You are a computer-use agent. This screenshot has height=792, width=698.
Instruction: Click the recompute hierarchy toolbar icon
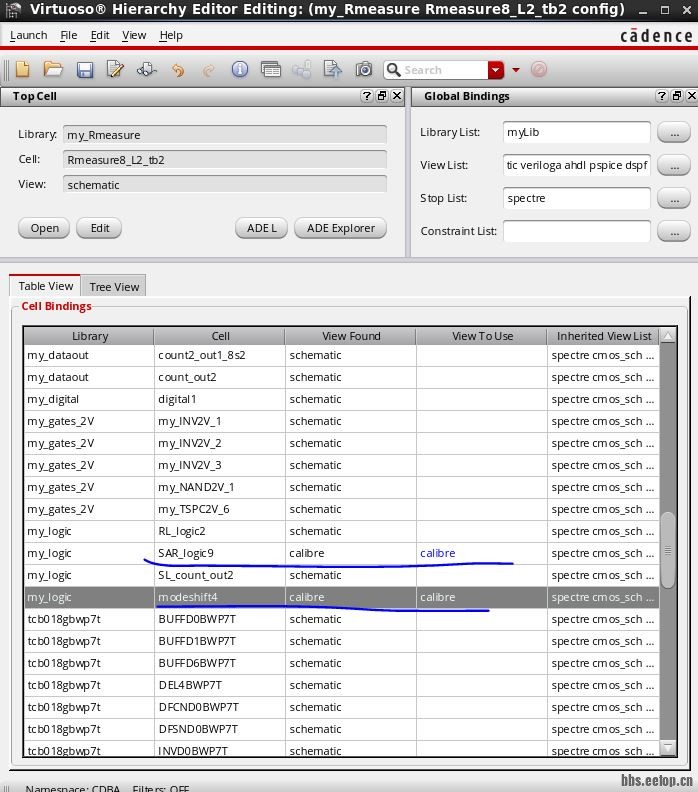146,69
